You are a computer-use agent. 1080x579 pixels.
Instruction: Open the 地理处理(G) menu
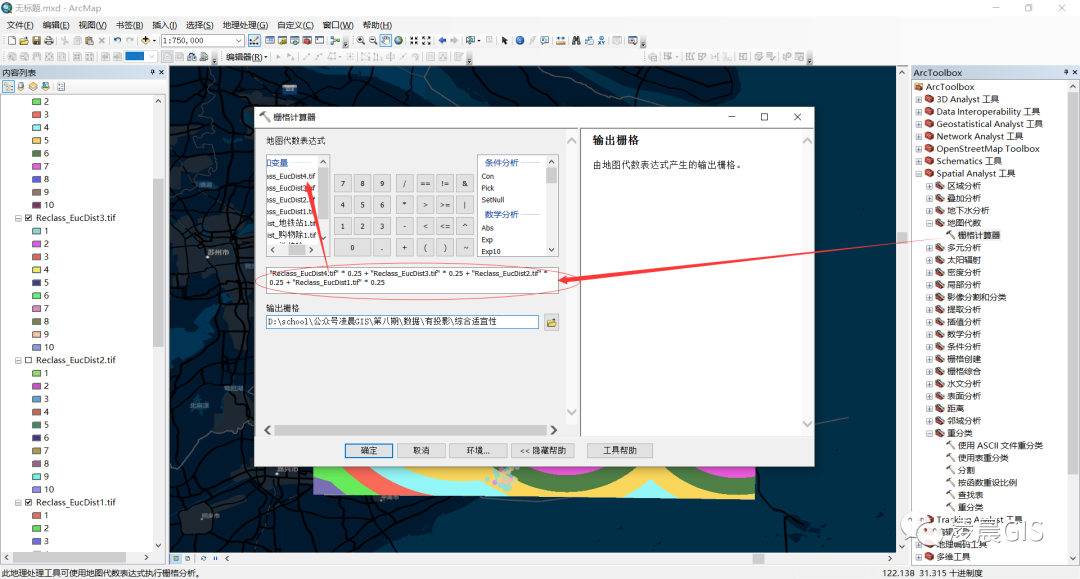[x=245, y=25]
